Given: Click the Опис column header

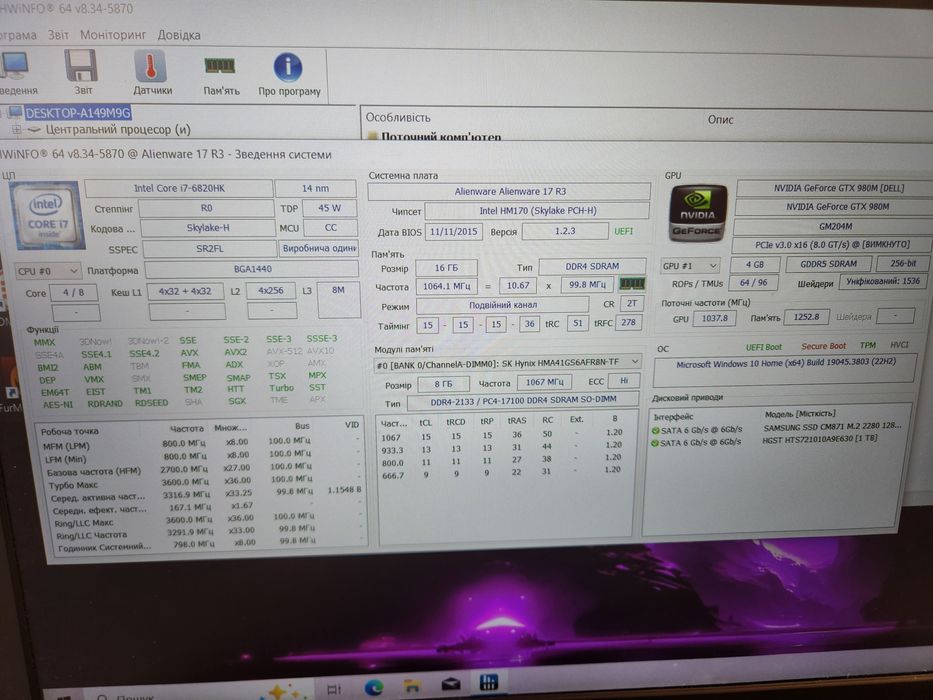Looking at the screenshot, I should click(721, 120).
